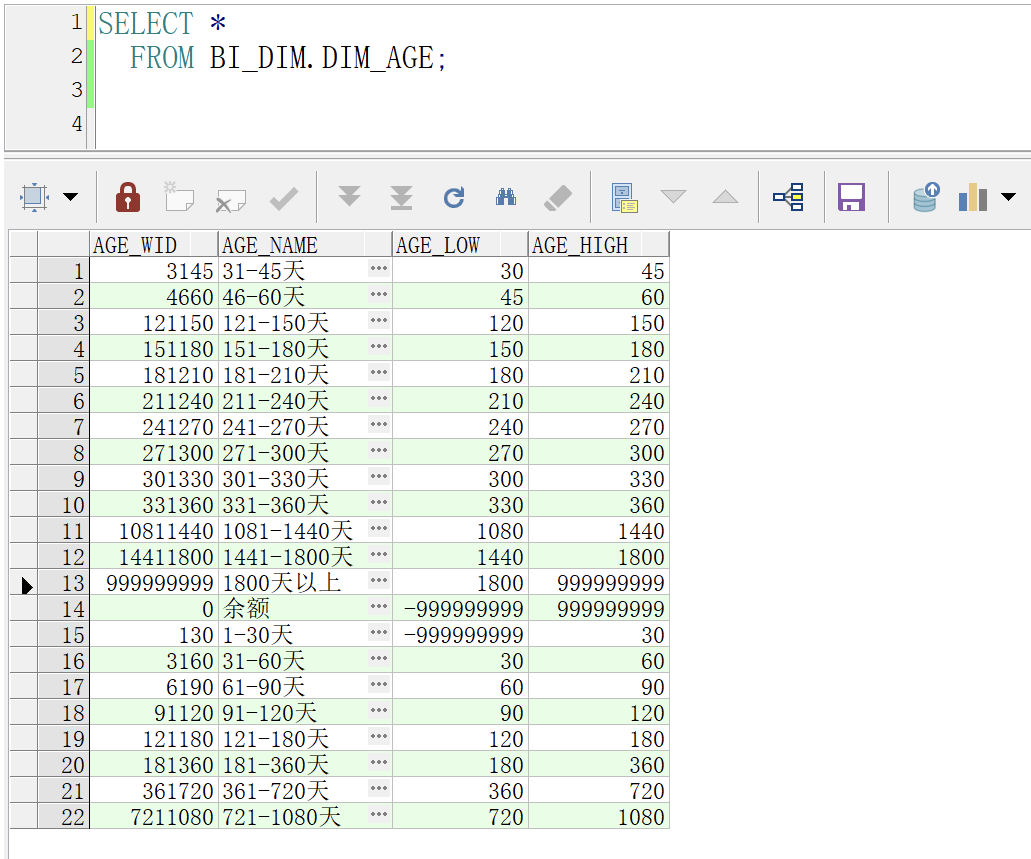Click the insert record icon
The image size is (1031, 859).
point(179,197)
